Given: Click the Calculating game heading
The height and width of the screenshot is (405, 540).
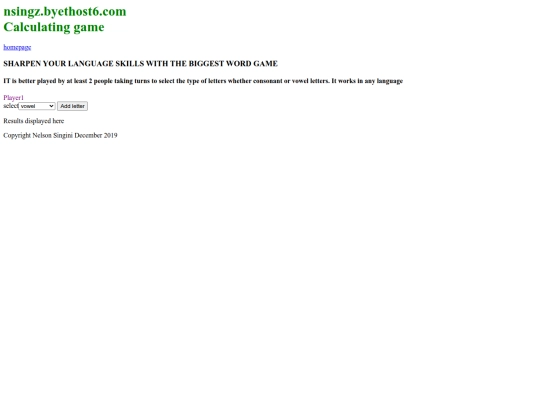Looking at the screenshot, I should 54,27.
